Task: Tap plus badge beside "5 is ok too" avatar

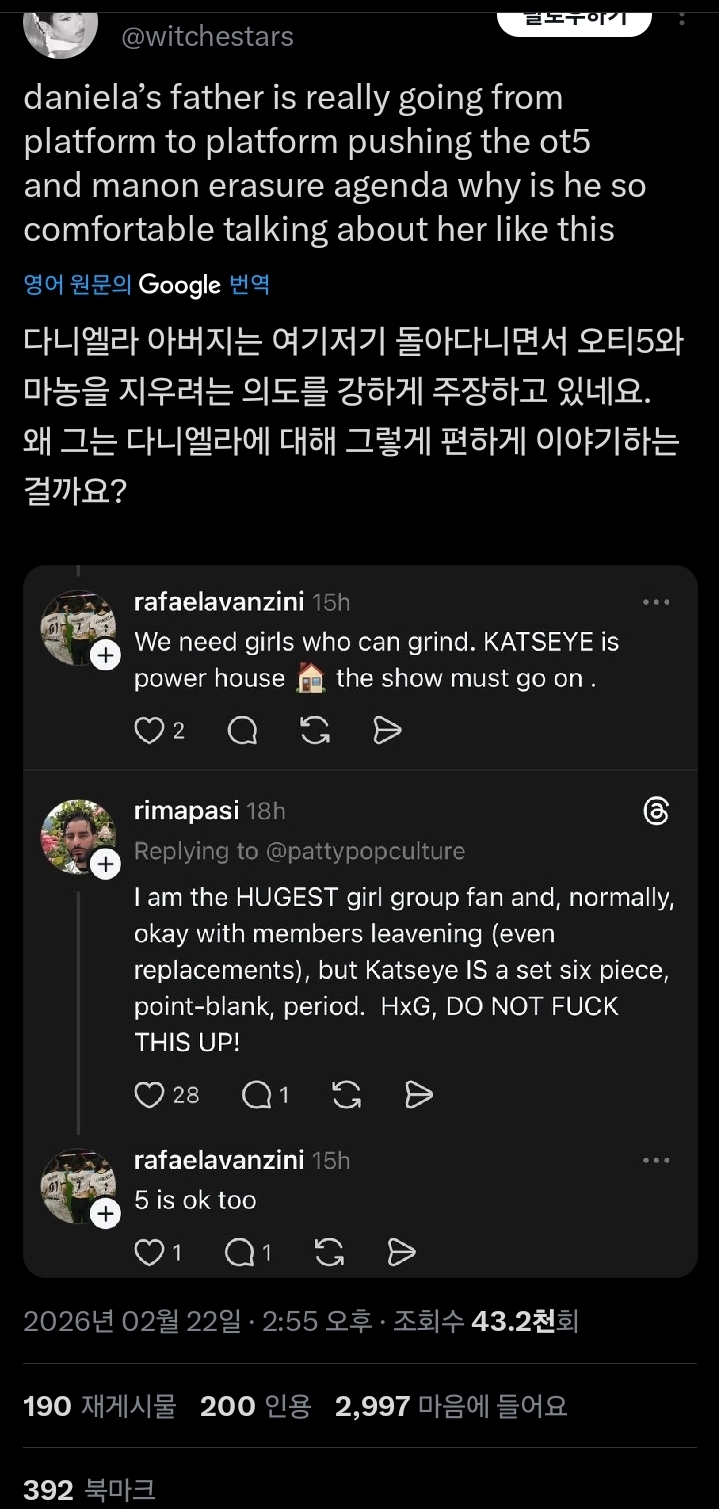Action: click(x=105, y=1213)
